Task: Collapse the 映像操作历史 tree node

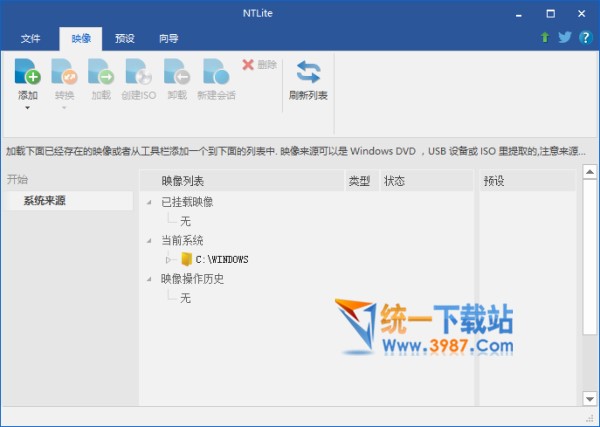Action: (x=150, y=279)
